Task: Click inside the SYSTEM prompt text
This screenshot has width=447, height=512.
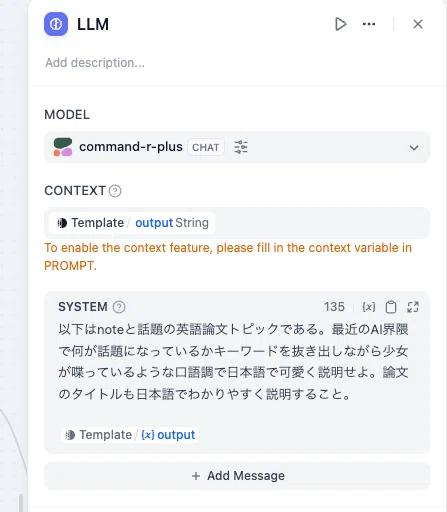Action: tap(233, 362)
